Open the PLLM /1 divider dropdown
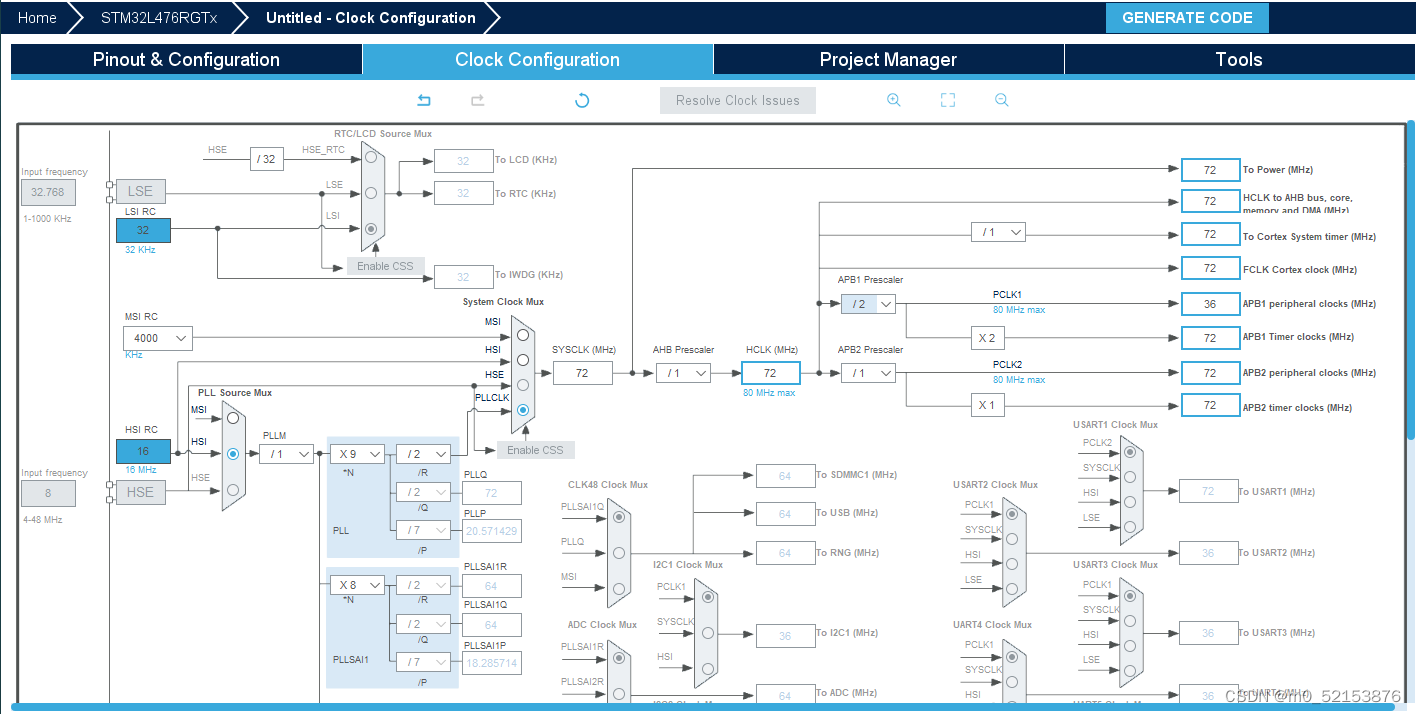Screen dimensions: 1416x714 click(x=286, y=454)
